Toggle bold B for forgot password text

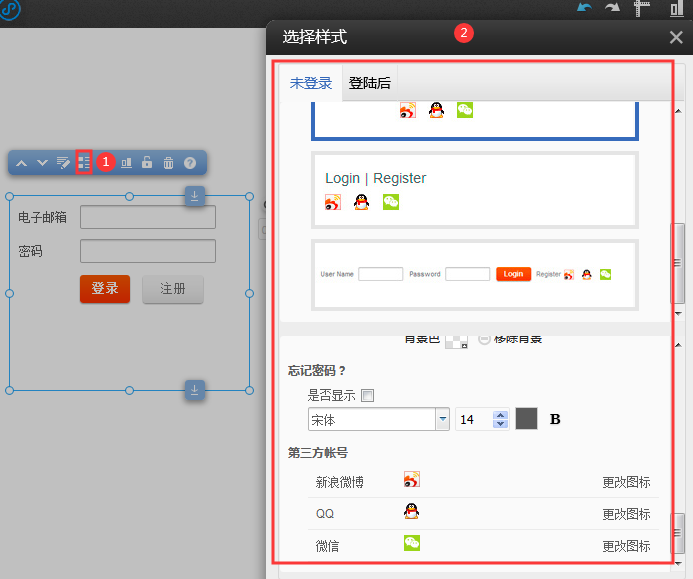(x=555, y=420)
